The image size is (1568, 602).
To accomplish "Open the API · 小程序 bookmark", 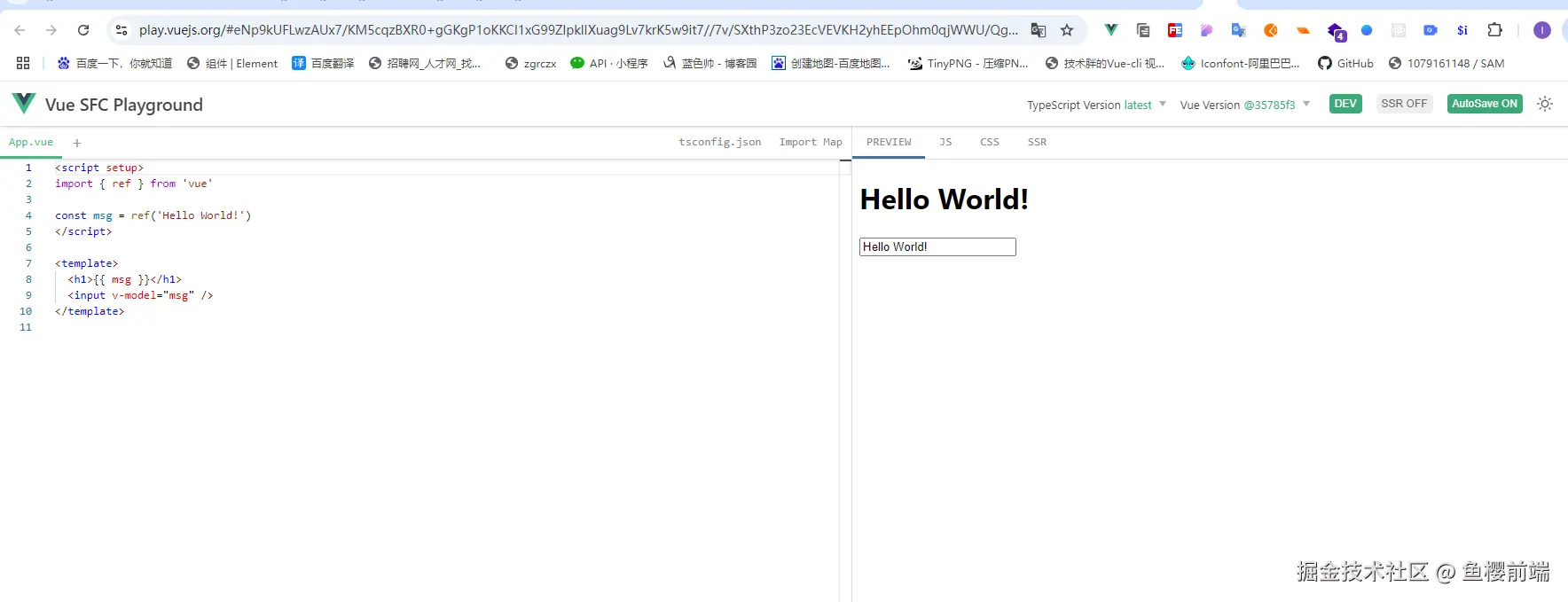I will 609,63.
